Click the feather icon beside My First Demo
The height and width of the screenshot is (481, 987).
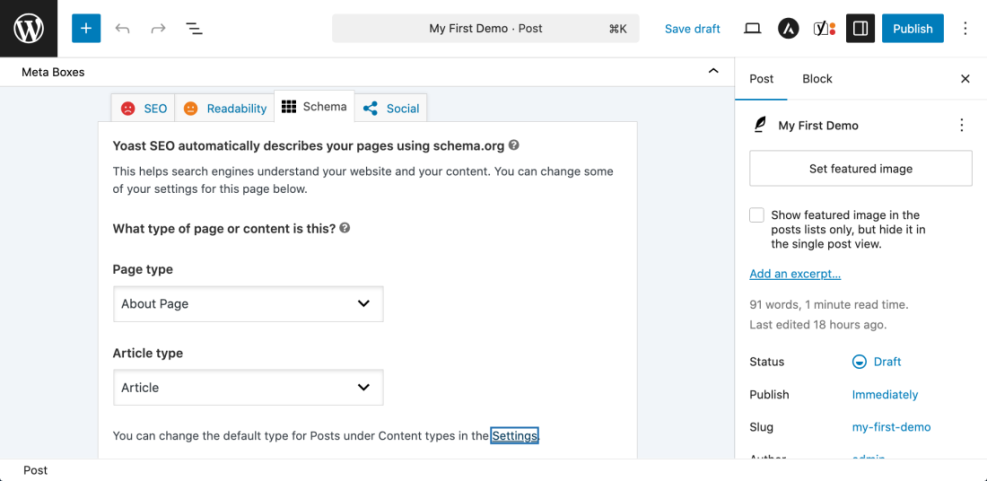pyautogui.click(x=760, y=125)
